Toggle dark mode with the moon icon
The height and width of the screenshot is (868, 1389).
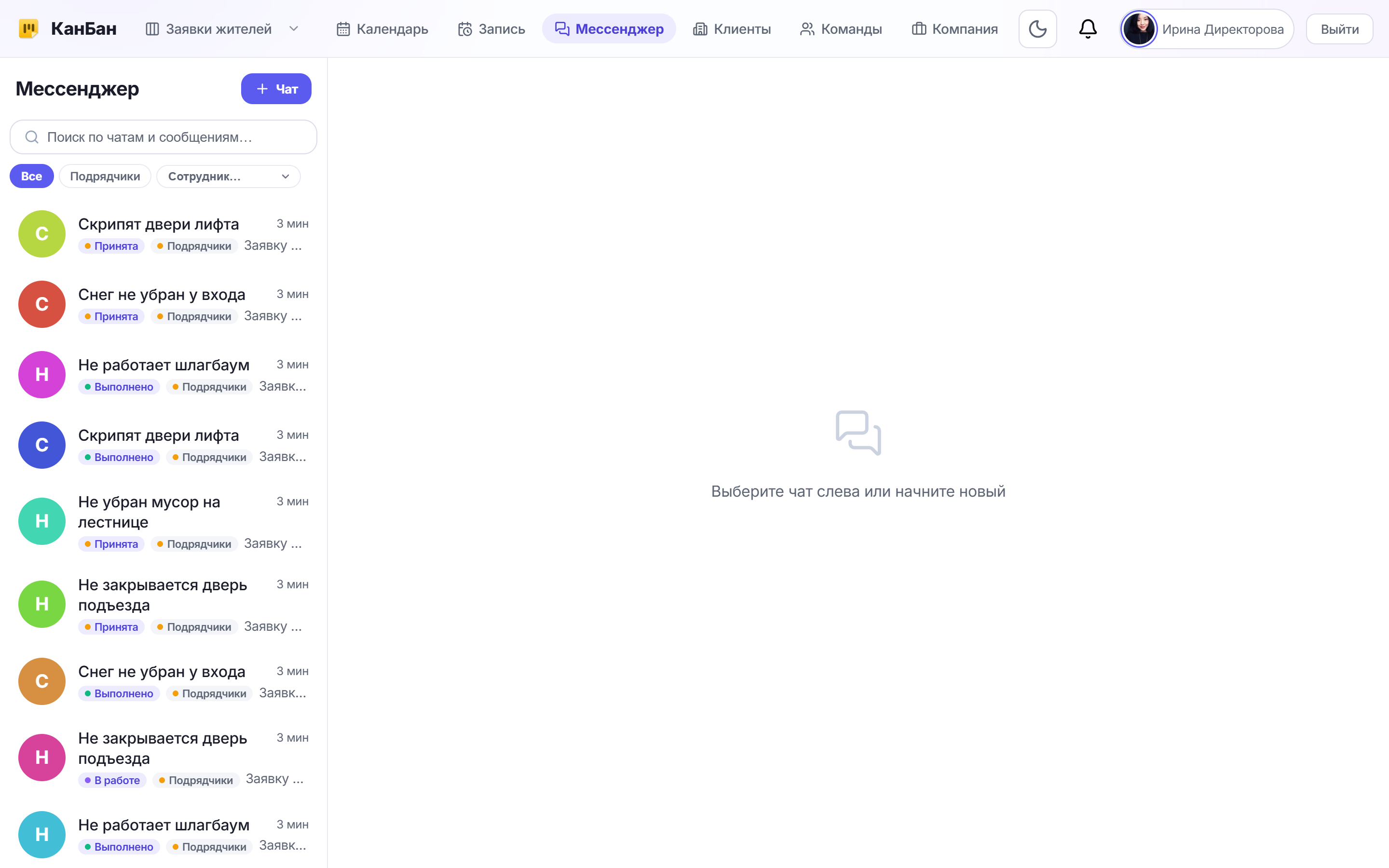[1037, 29]
